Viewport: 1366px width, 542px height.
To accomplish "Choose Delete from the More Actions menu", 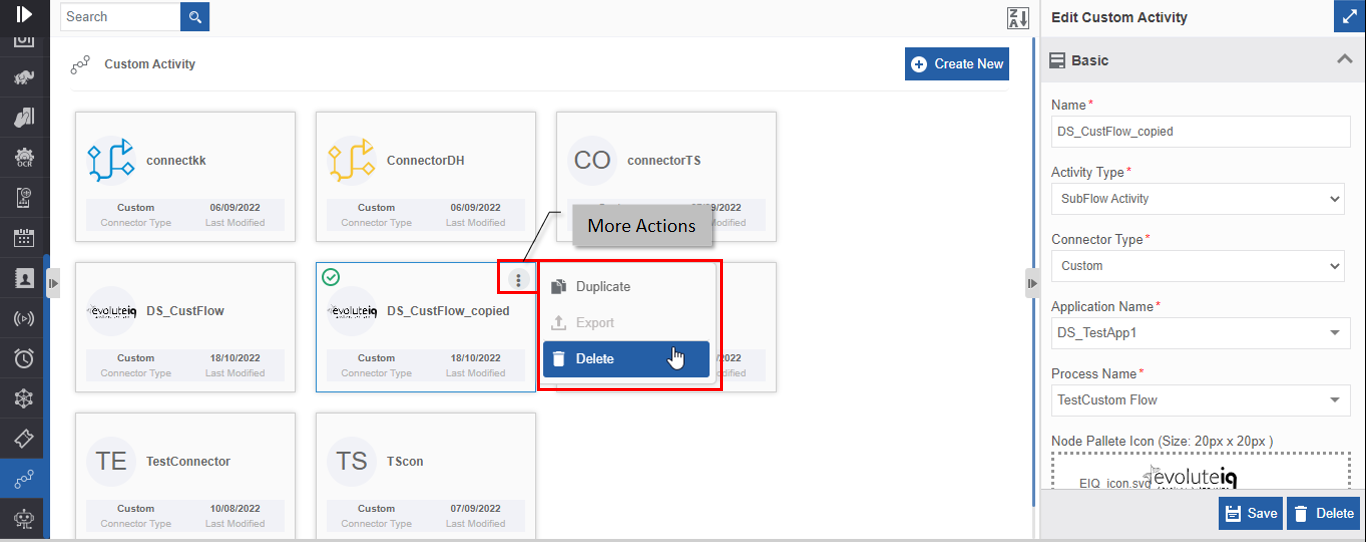I will [626, 359].
